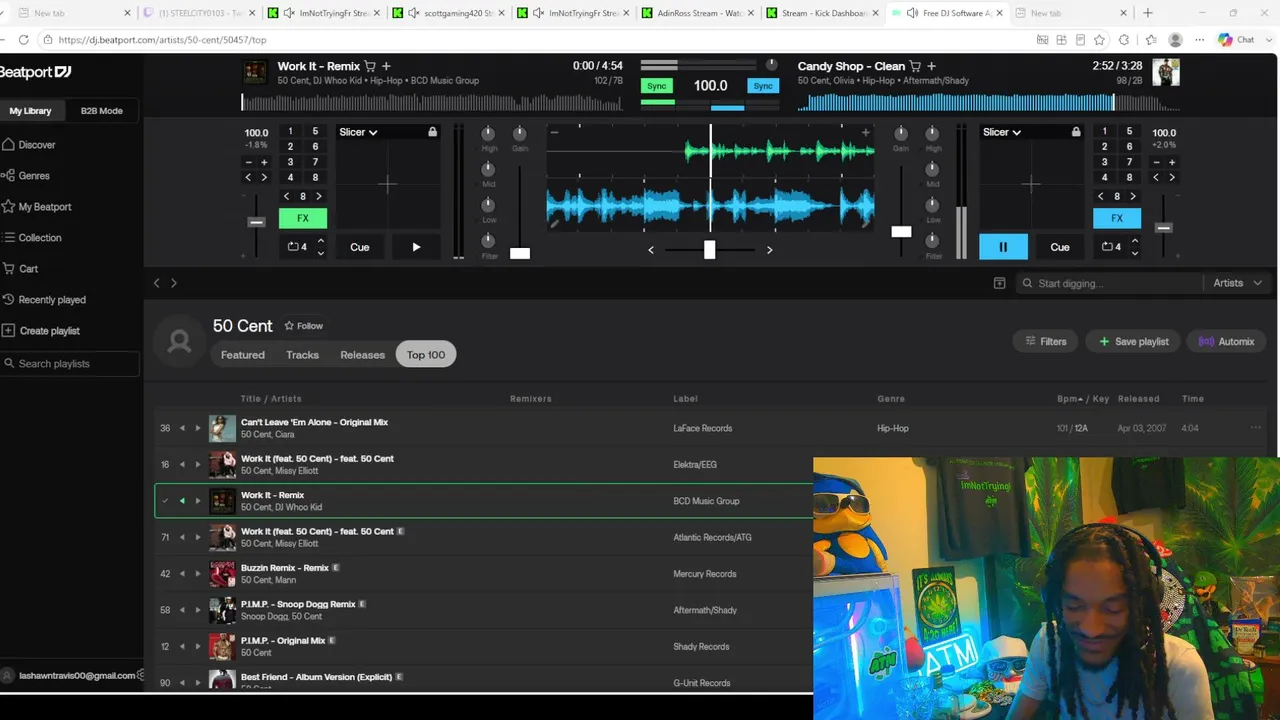Click the plus icon beside Work It - Remix title
1280x720 pixels.
point(386,66)
